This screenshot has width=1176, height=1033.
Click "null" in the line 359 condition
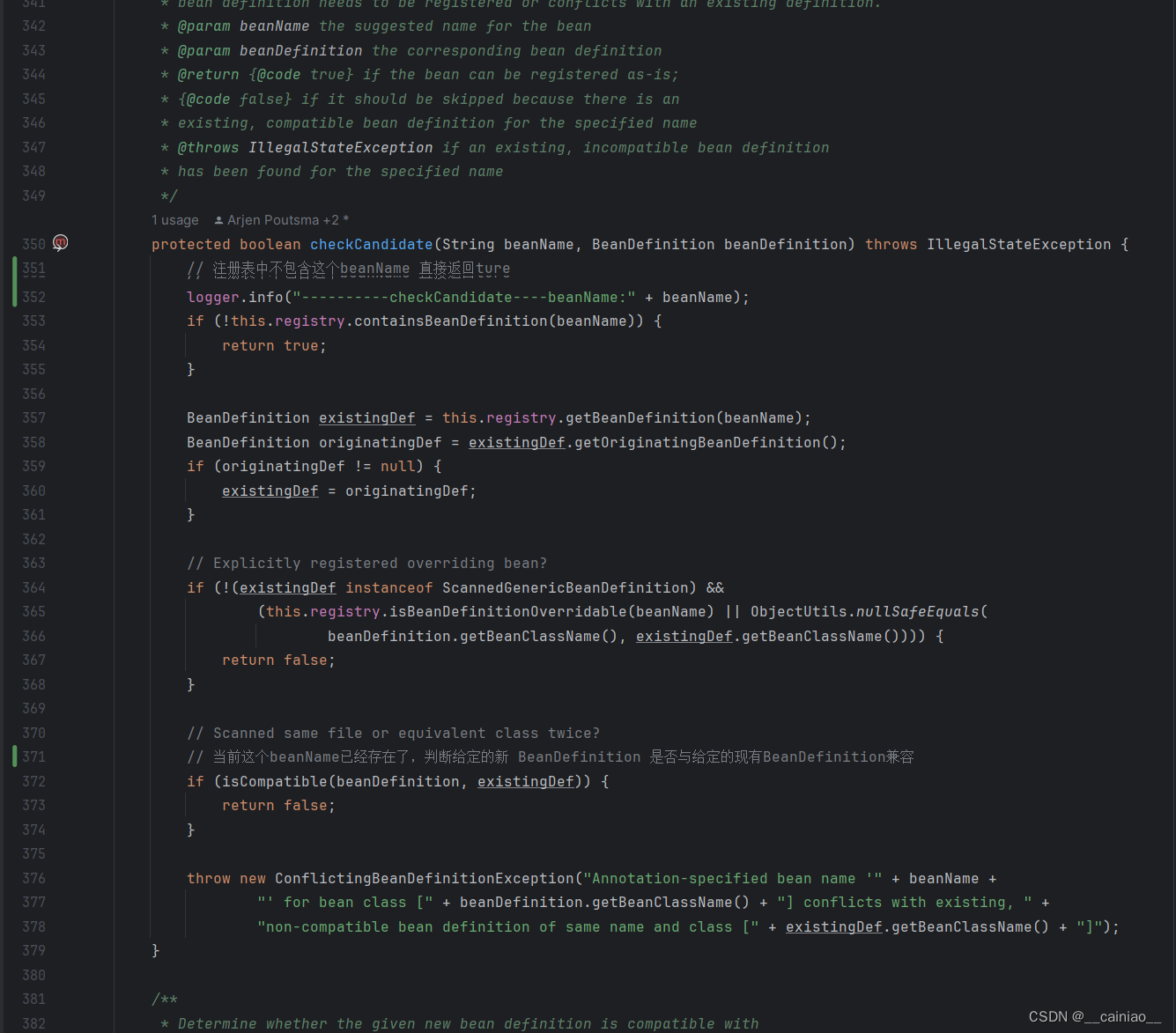[x=397, y=467]
